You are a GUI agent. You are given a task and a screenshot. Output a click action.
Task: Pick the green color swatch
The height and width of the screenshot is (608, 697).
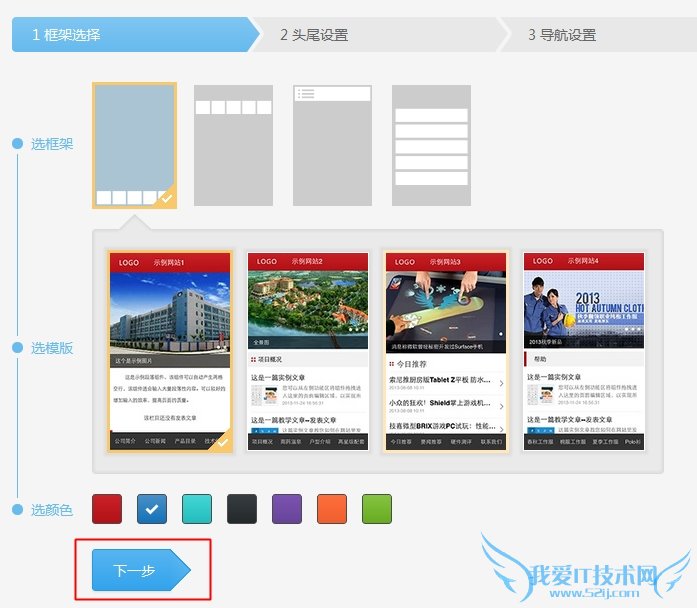click(377, 509)
